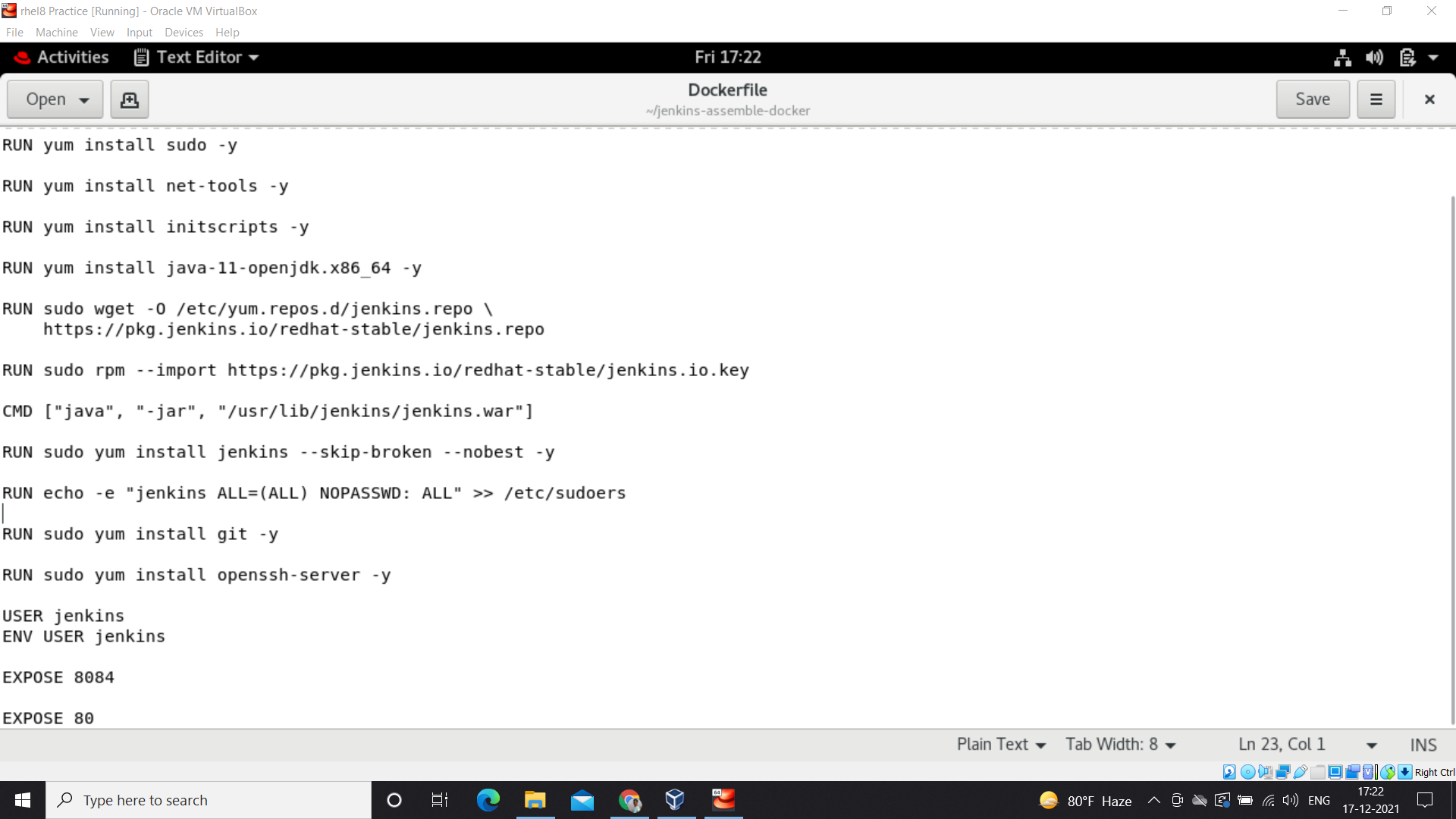Open the Devices menu in VirtualBox
The height and width of the screenshot is (819, 1456).
coord(184,32)
